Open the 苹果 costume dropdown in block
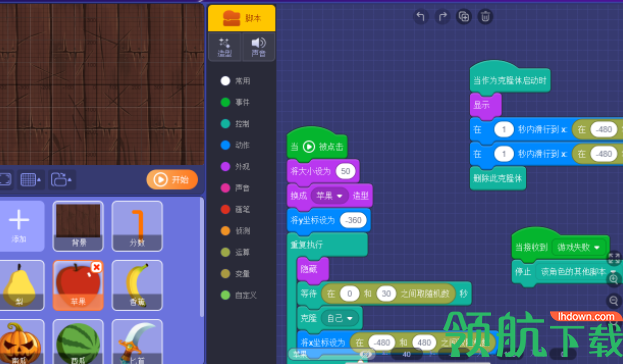 point(329,196)
